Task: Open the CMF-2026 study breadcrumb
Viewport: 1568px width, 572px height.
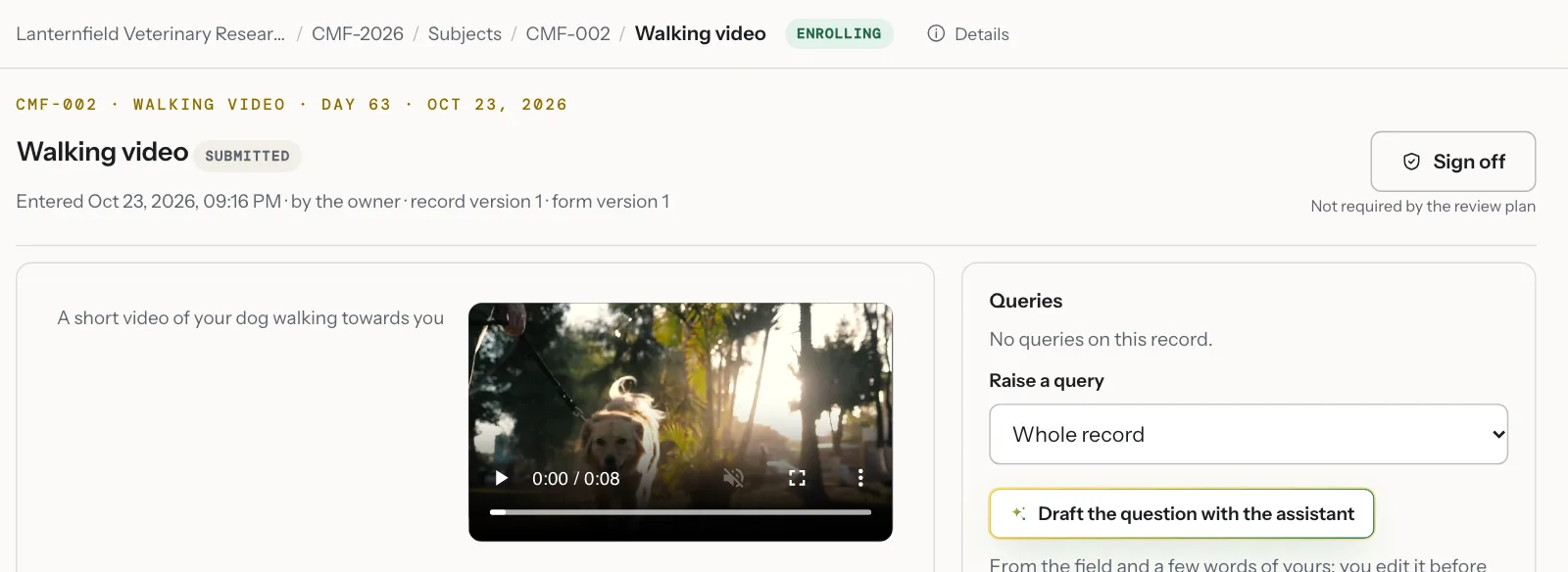Action: (x=358, y=34)
